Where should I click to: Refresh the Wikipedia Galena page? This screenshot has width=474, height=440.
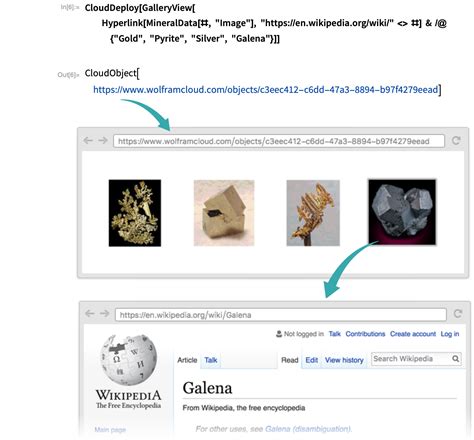coord(458,314)
